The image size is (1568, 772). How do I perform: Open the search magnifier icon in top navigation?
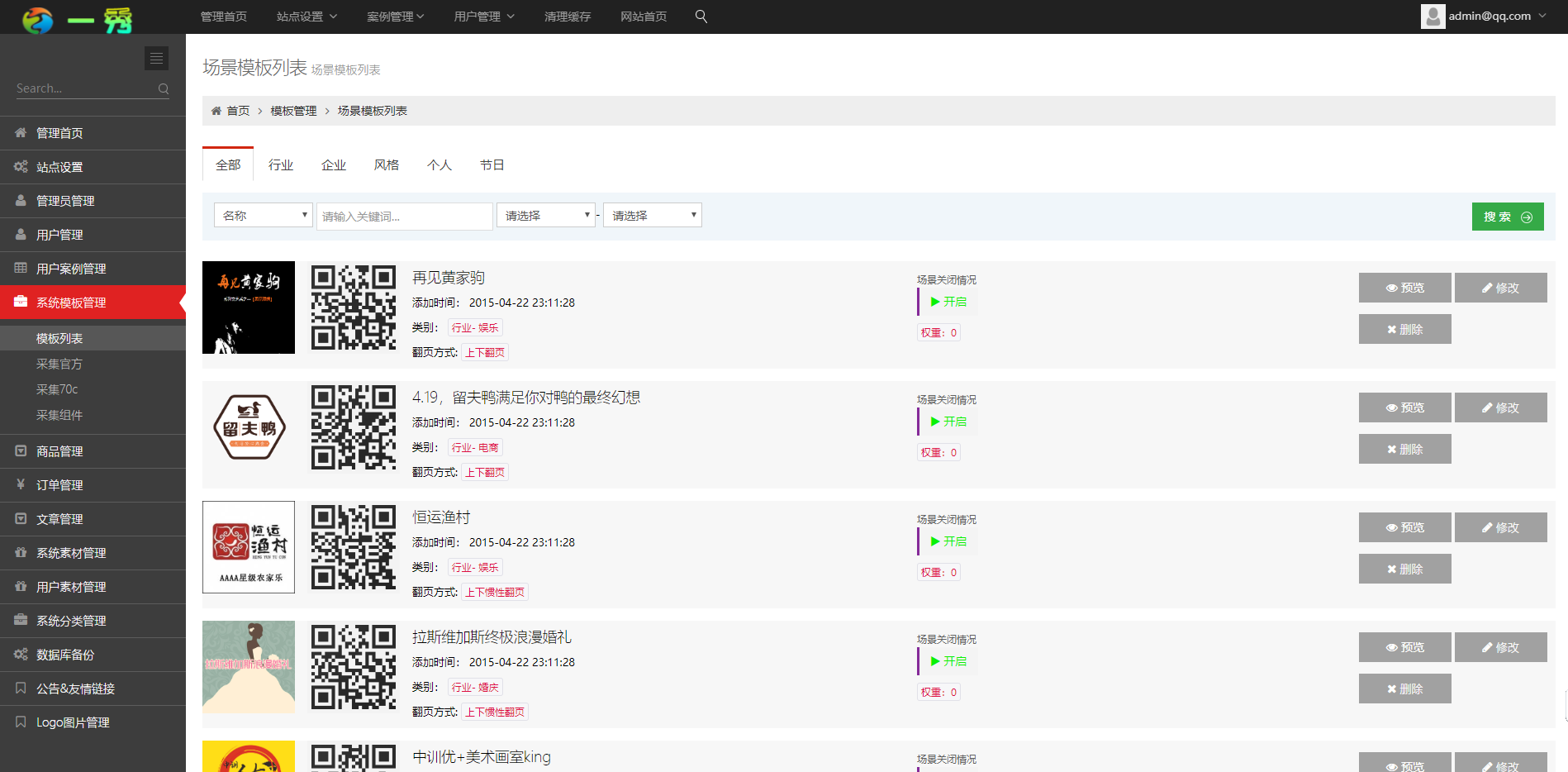coord(701,16)
